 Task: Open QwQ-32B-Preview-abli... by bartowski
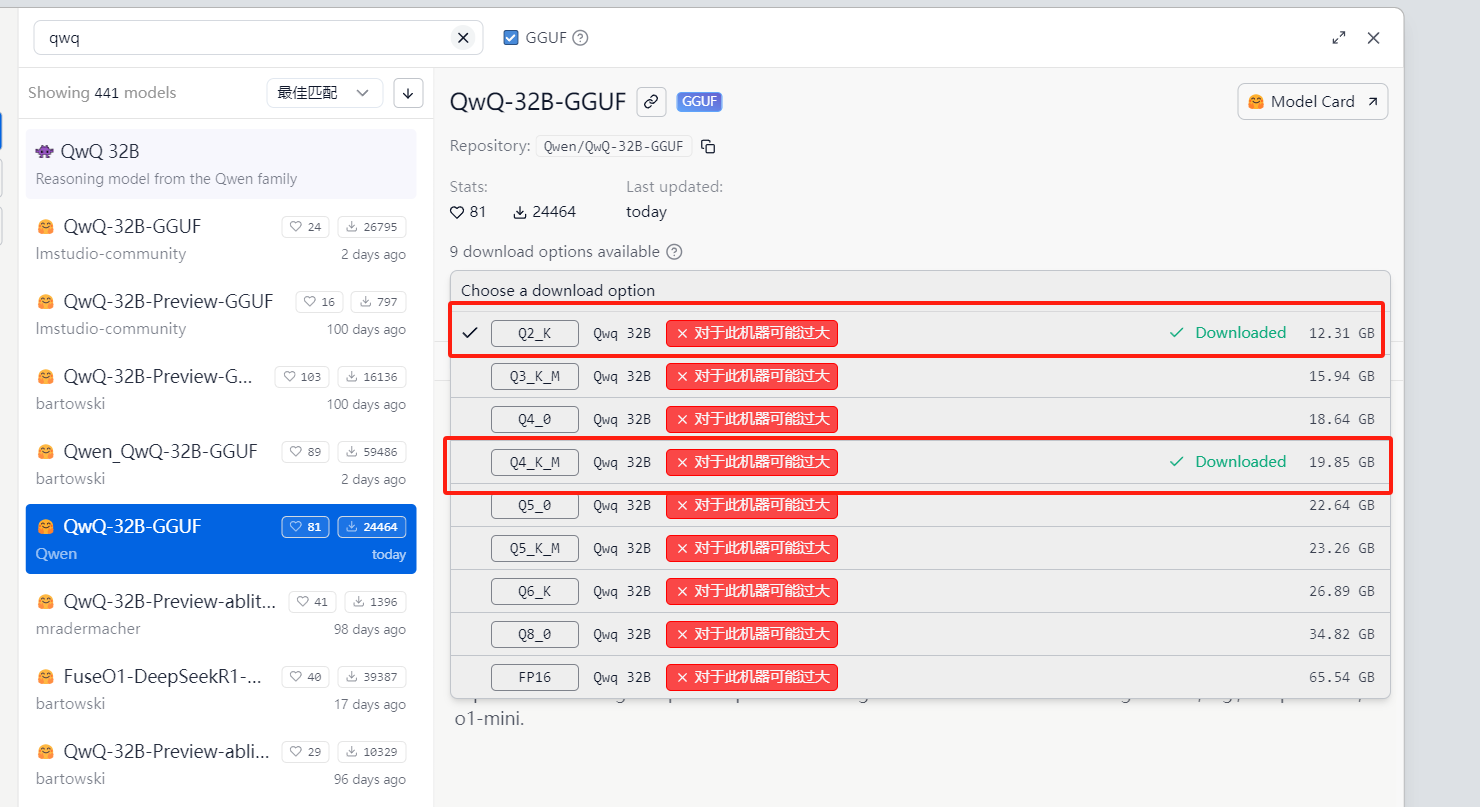[221, 764]
